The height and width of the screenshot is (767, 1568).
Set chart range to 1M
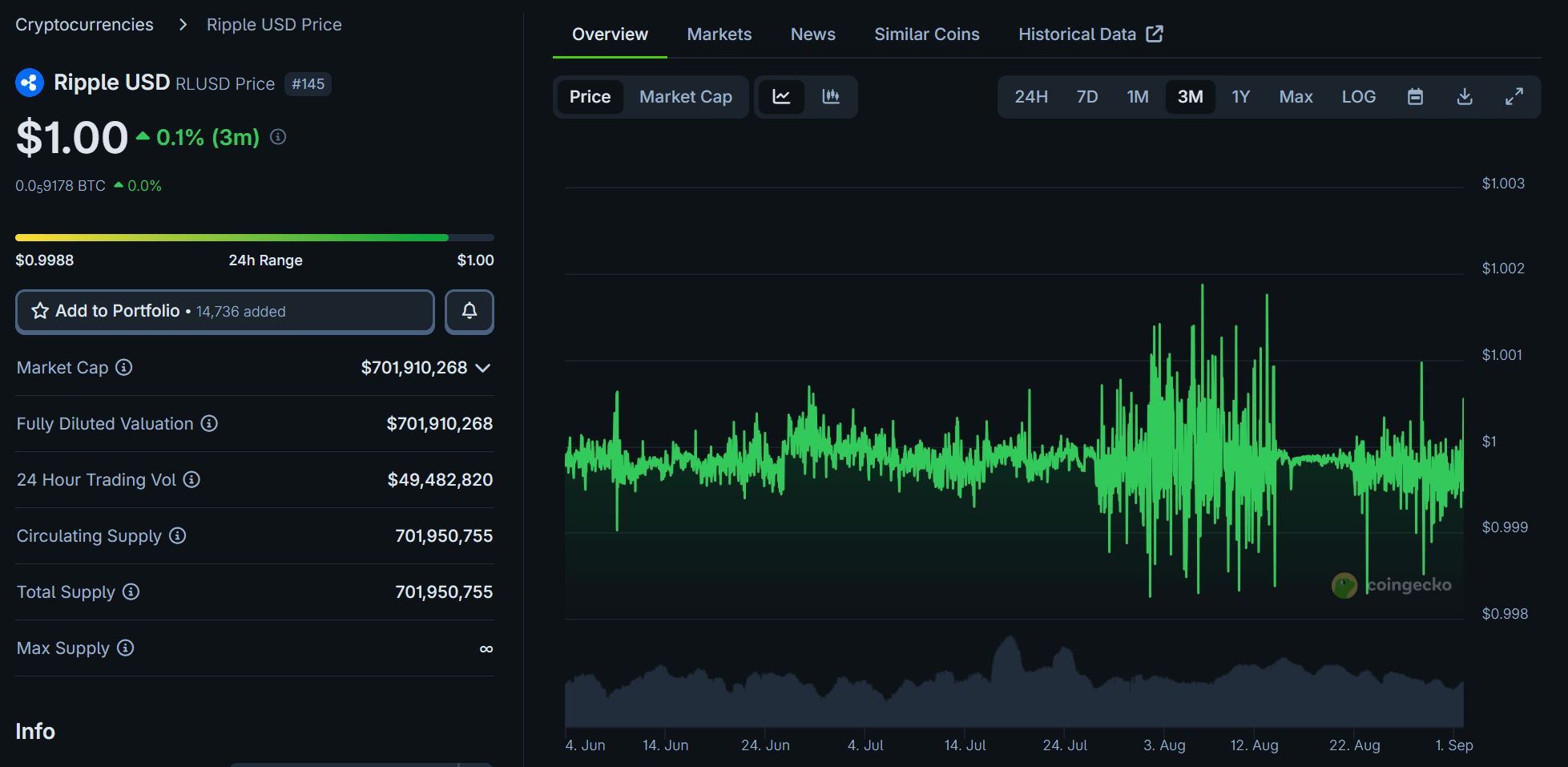pos(1138,97)
